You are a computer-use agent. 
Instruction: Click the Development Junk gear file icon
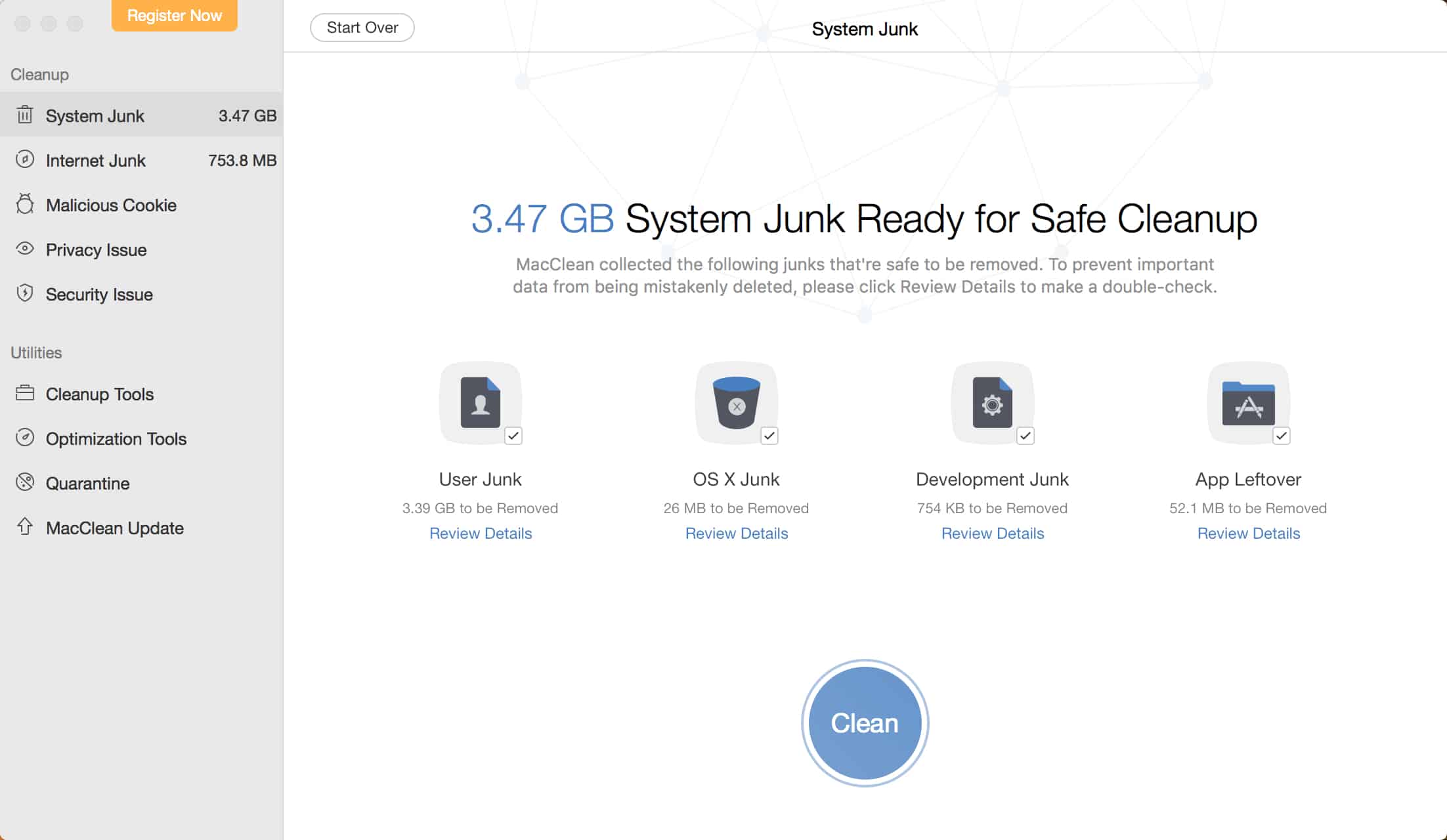click(993, 402)
